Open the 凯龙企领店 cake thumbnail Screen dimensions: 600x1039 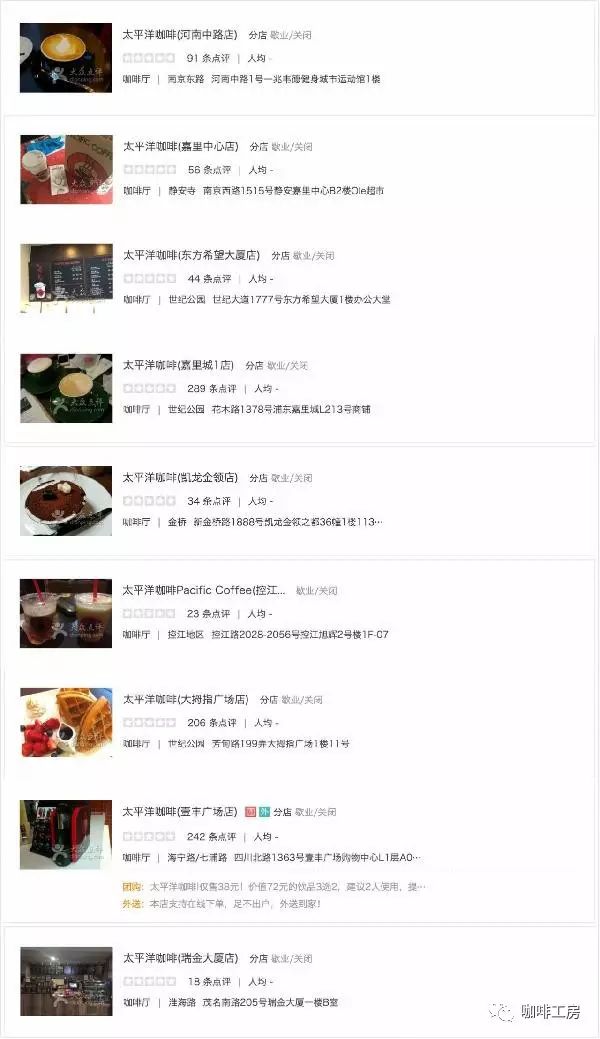pyautogui.click(x=66, y=501)
